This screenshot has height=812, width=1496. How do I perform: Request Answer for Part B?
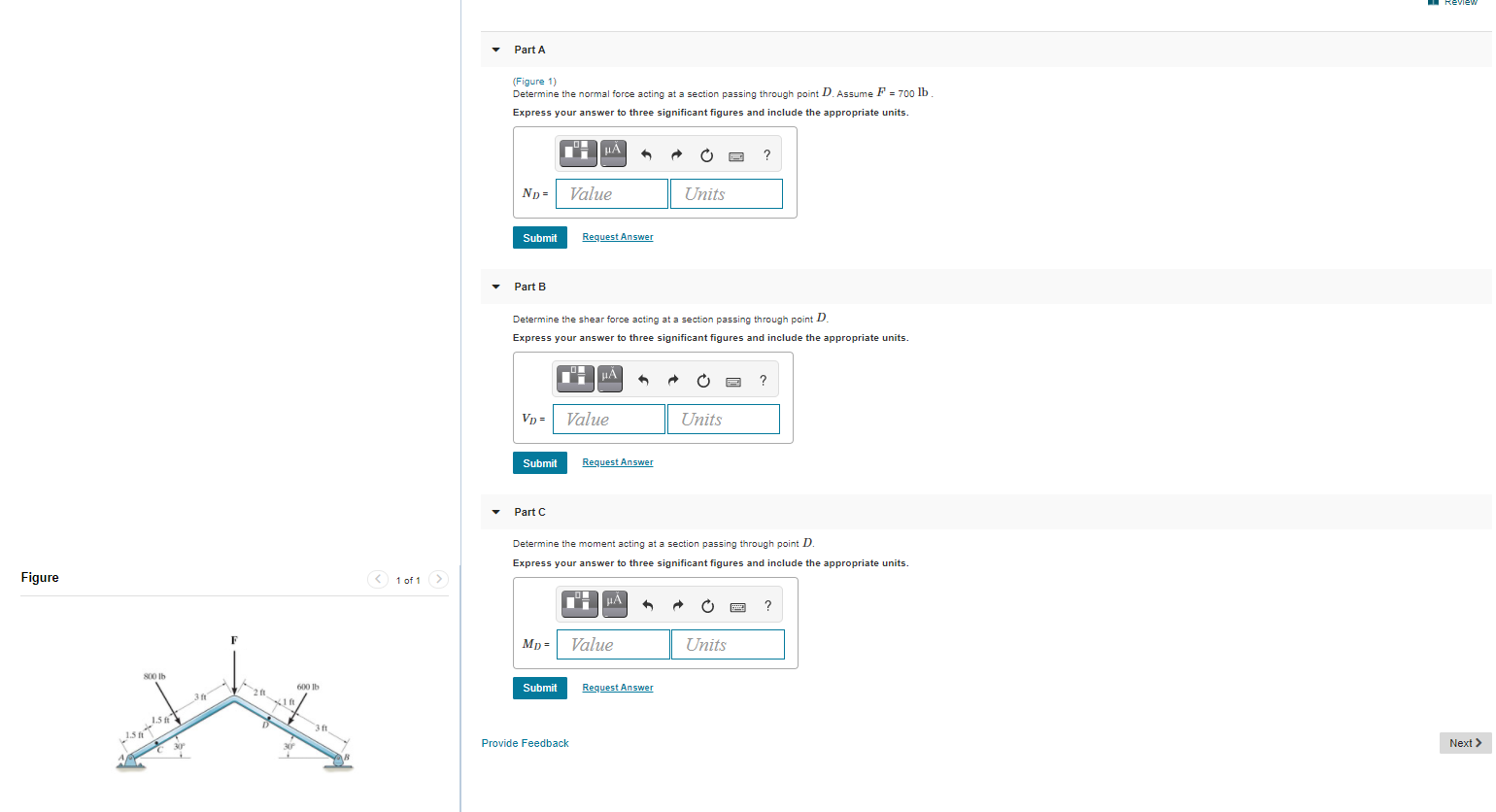618,462
